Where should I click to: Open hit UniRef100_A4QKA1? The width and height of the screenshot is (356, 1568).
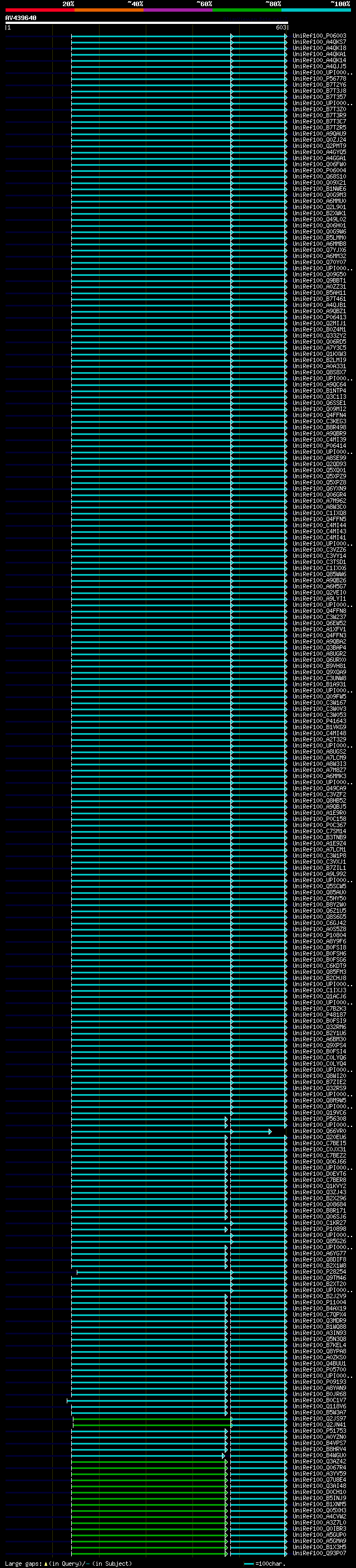[x=319, y=54]
